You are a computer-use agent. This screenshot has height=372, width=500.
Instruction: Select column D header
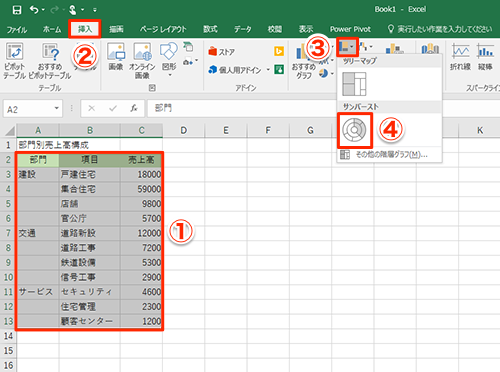(184, 130)
